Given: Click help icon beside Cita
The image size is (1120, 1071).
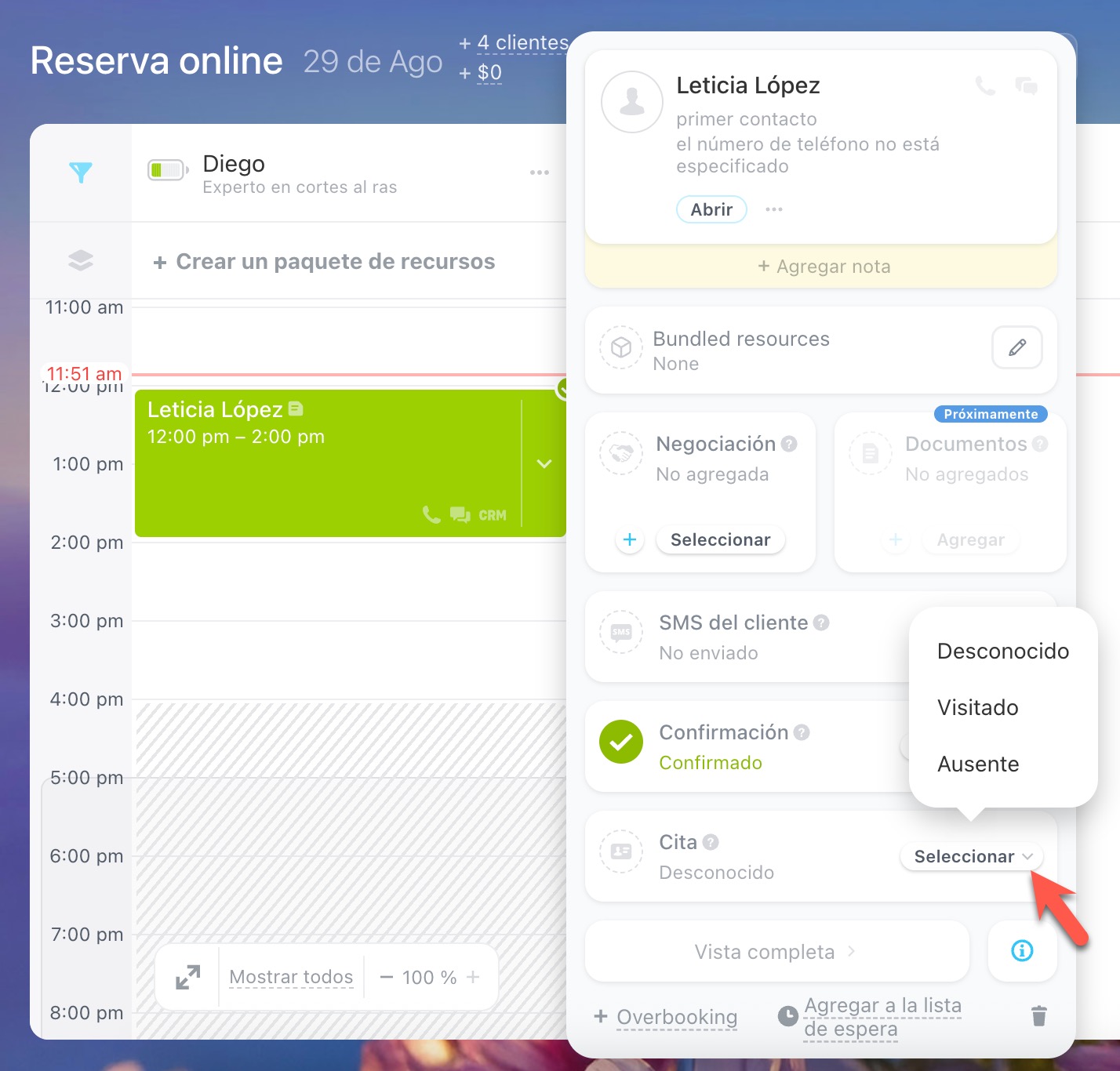Looking at the screenshot, I should [x=711, y=842].
